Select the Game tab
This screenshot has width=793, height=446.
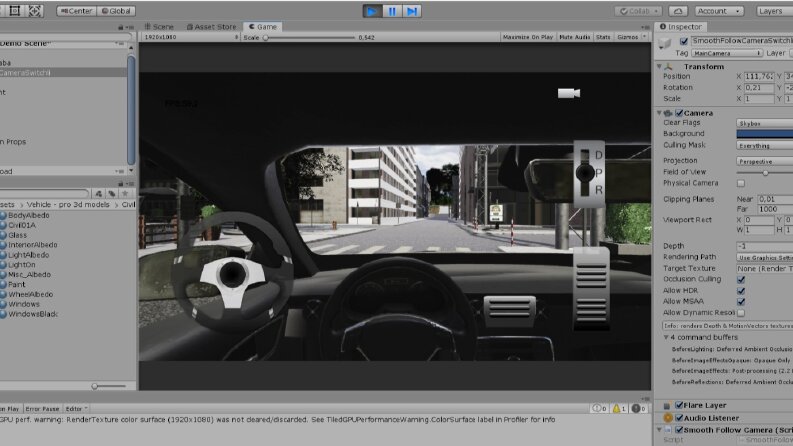[262, 27]
